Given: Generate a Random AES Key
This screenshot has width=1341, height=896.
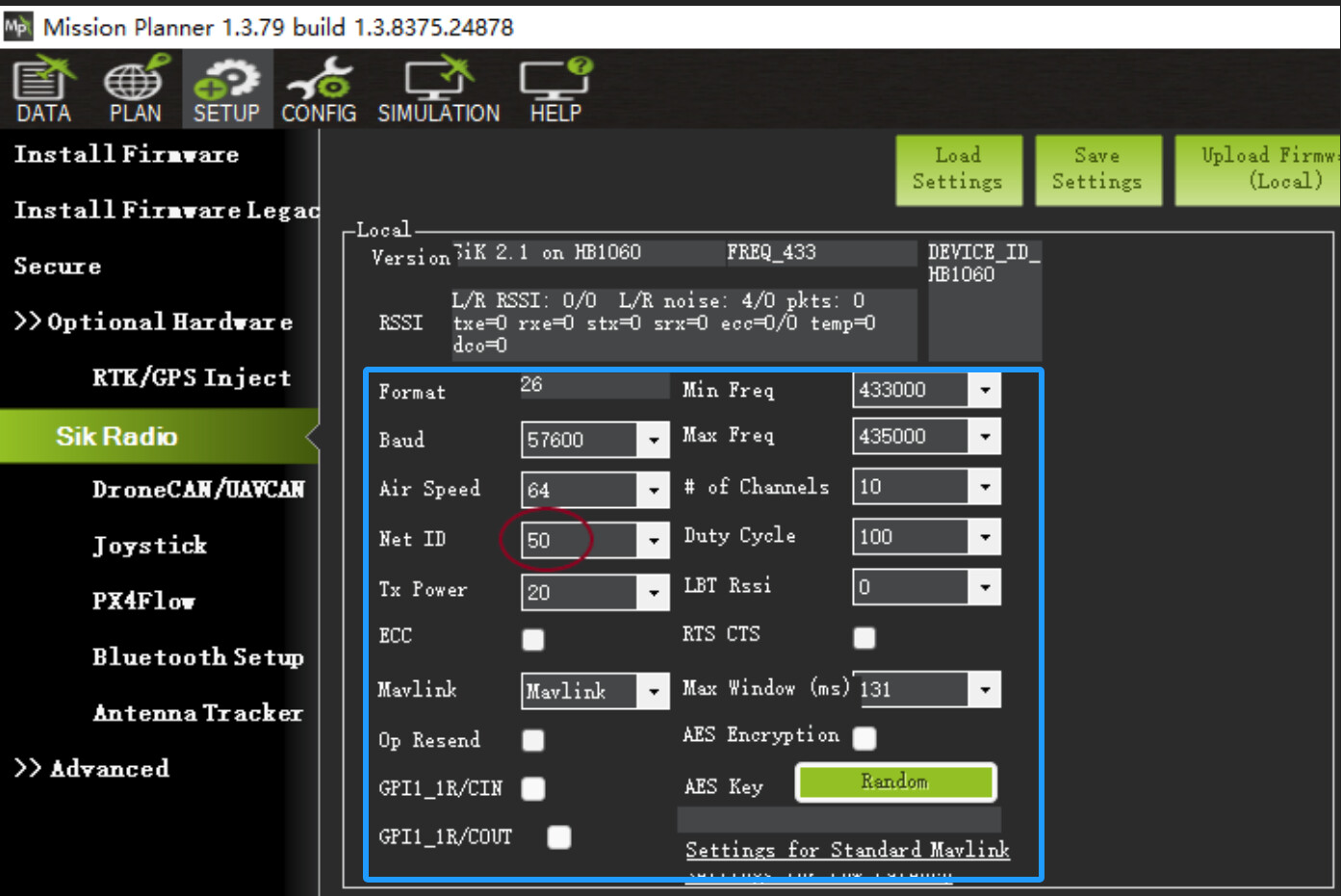Looking at the screenshot, I should [x=894, y=781].
